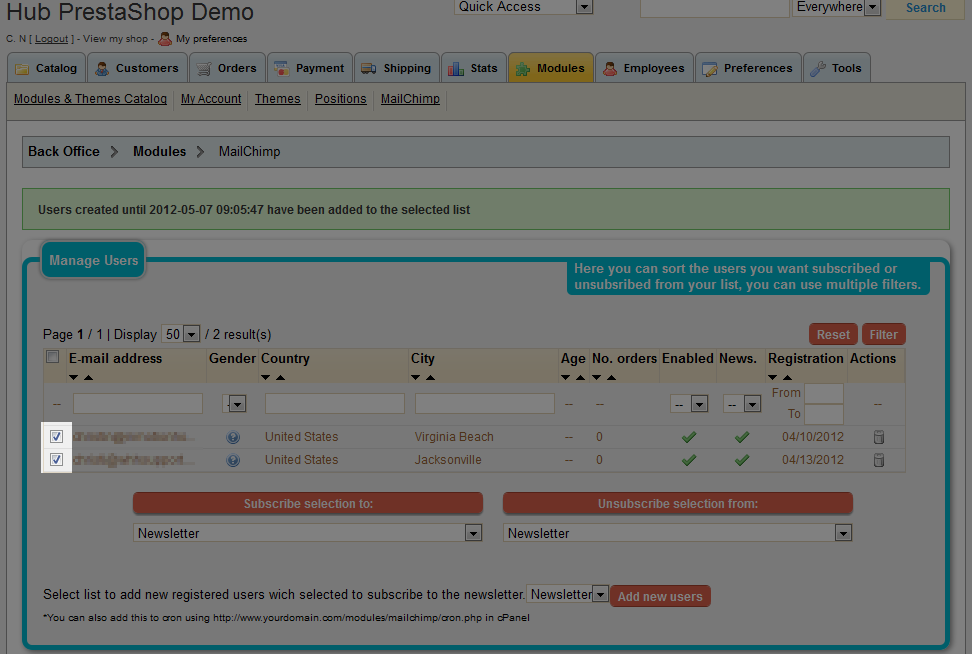Sort Registration column ascending with up arrow

pos(788,377)
